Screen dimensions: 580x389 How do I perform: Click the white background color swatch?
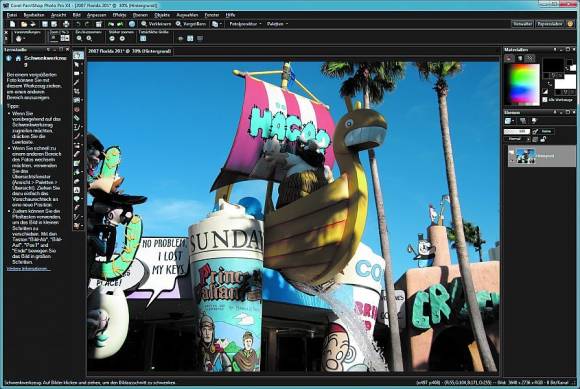[565, 82]
